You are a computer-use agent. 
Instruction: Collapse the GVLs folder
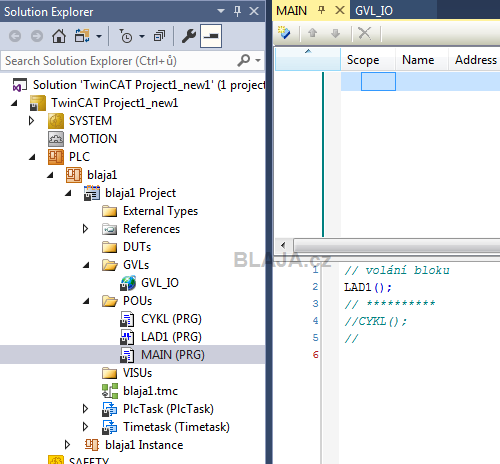[x=86, y=265]
